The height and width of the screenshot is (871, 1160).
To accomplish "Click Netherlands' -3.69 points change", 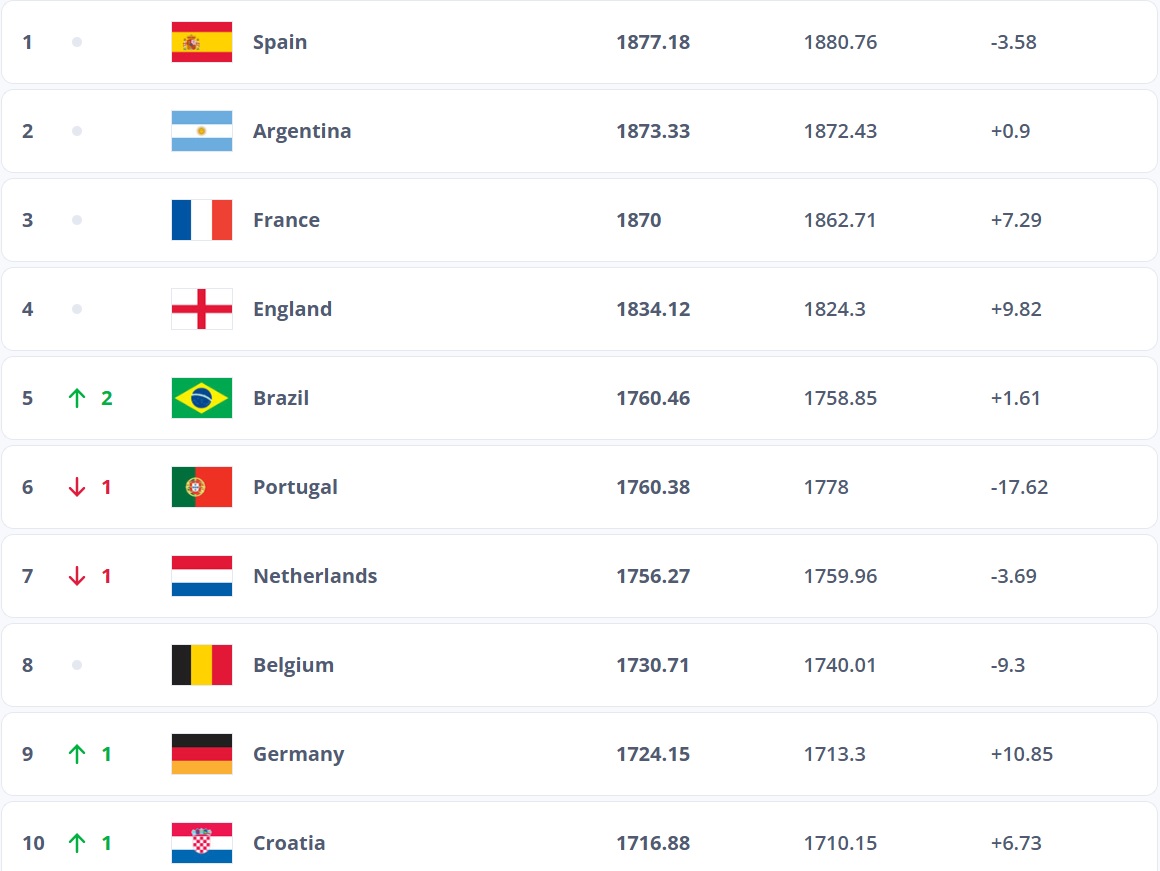I will point(1014,576).
